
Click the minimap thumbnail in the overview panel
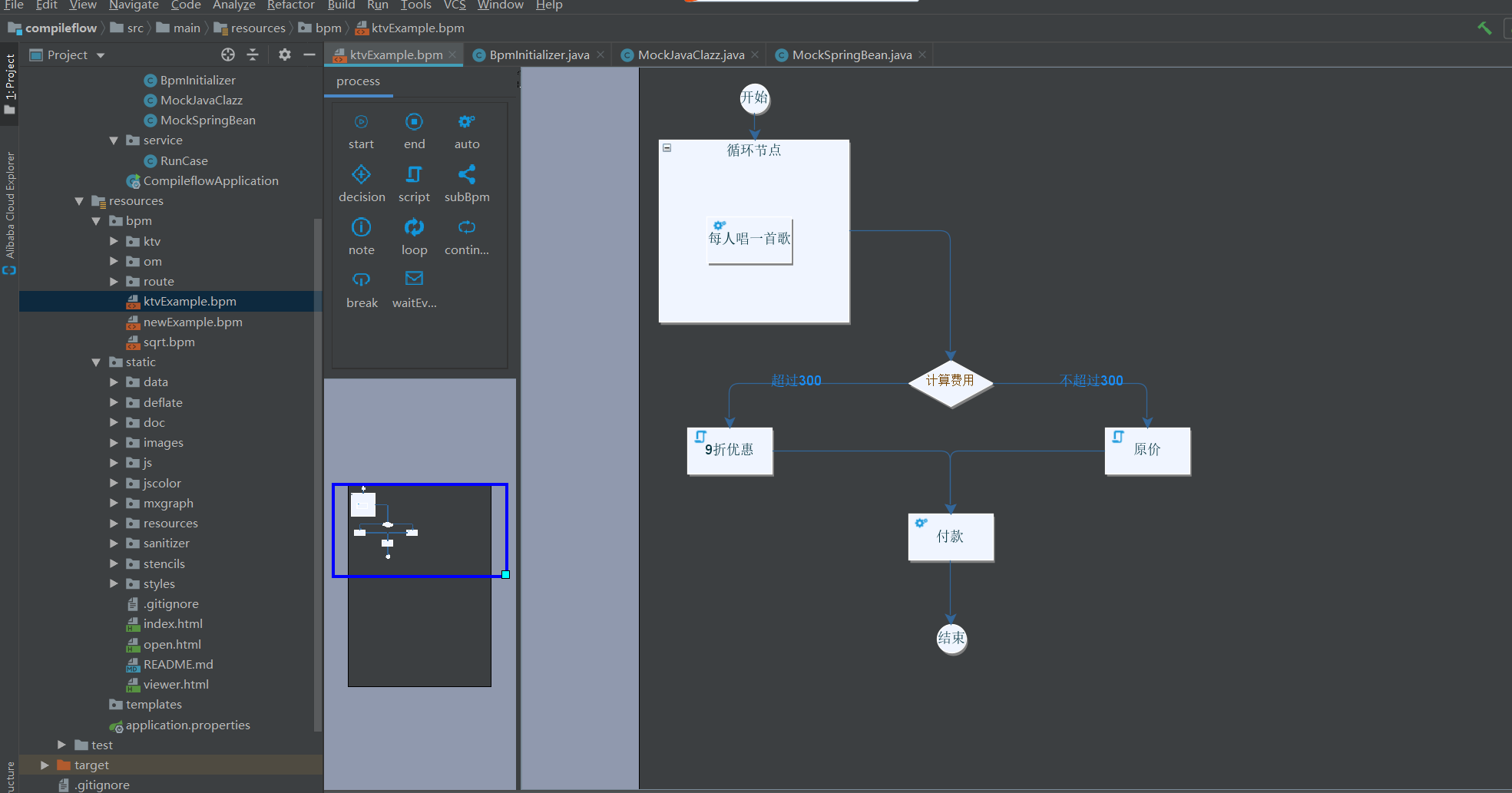[419, 530]
